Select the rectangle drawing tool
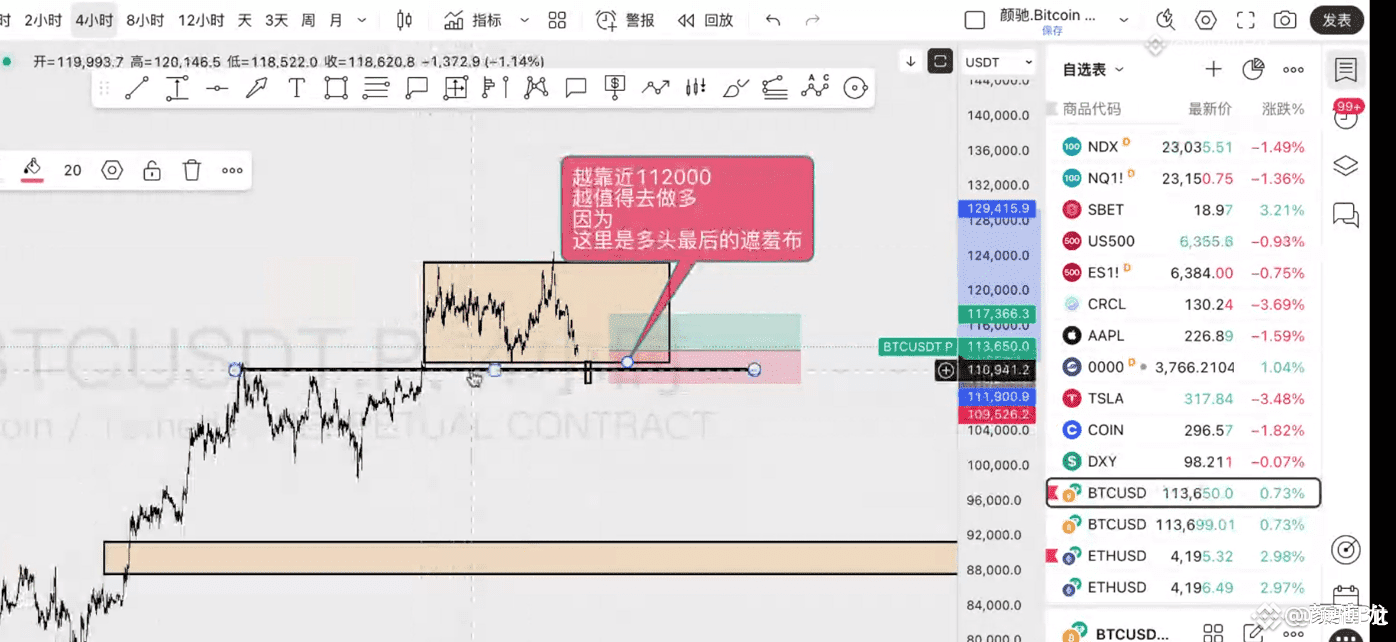The height and width of the screenshot is (642, 1396). point(336,88)
